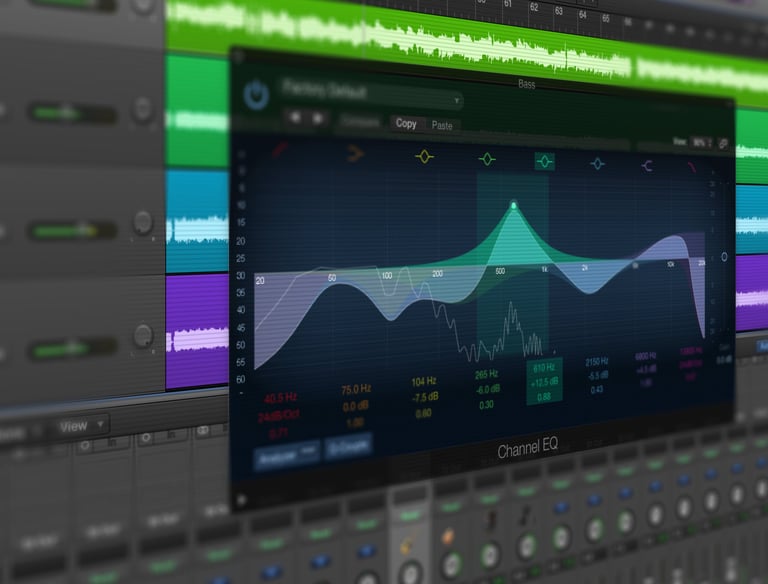This screenshot has height=584, width=768.
Task: Select the -6.0 dB gain value
Action: coord(488,389)
